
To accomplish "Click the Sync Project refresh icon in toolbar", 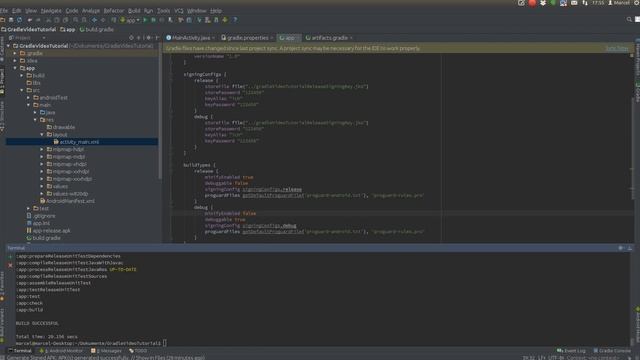I will [x=19, y=20].
